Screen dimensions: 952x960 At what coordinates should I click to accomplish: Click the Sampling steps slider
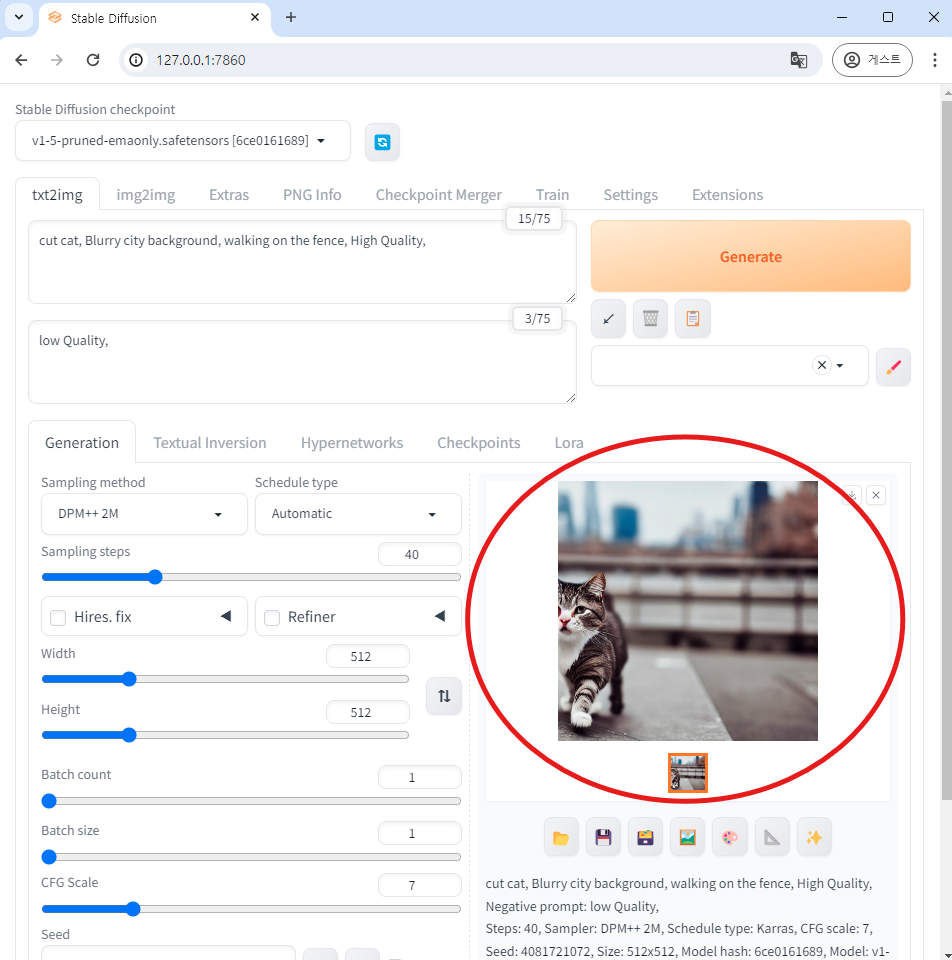[x=251, y=577]
